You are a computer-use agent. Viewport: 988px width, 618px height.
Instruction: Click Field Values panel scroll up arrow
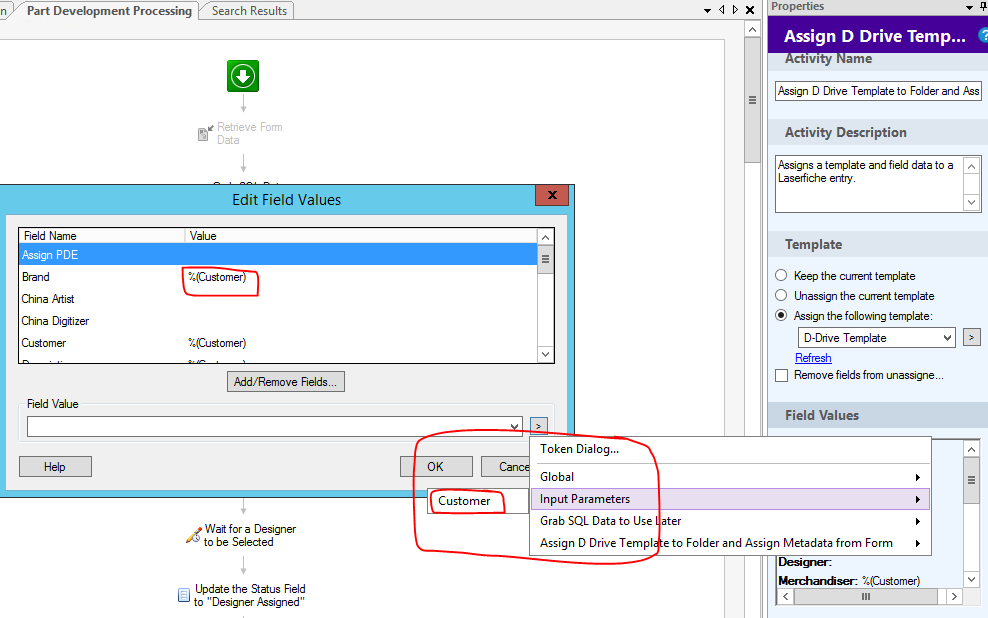coord(971,449)
